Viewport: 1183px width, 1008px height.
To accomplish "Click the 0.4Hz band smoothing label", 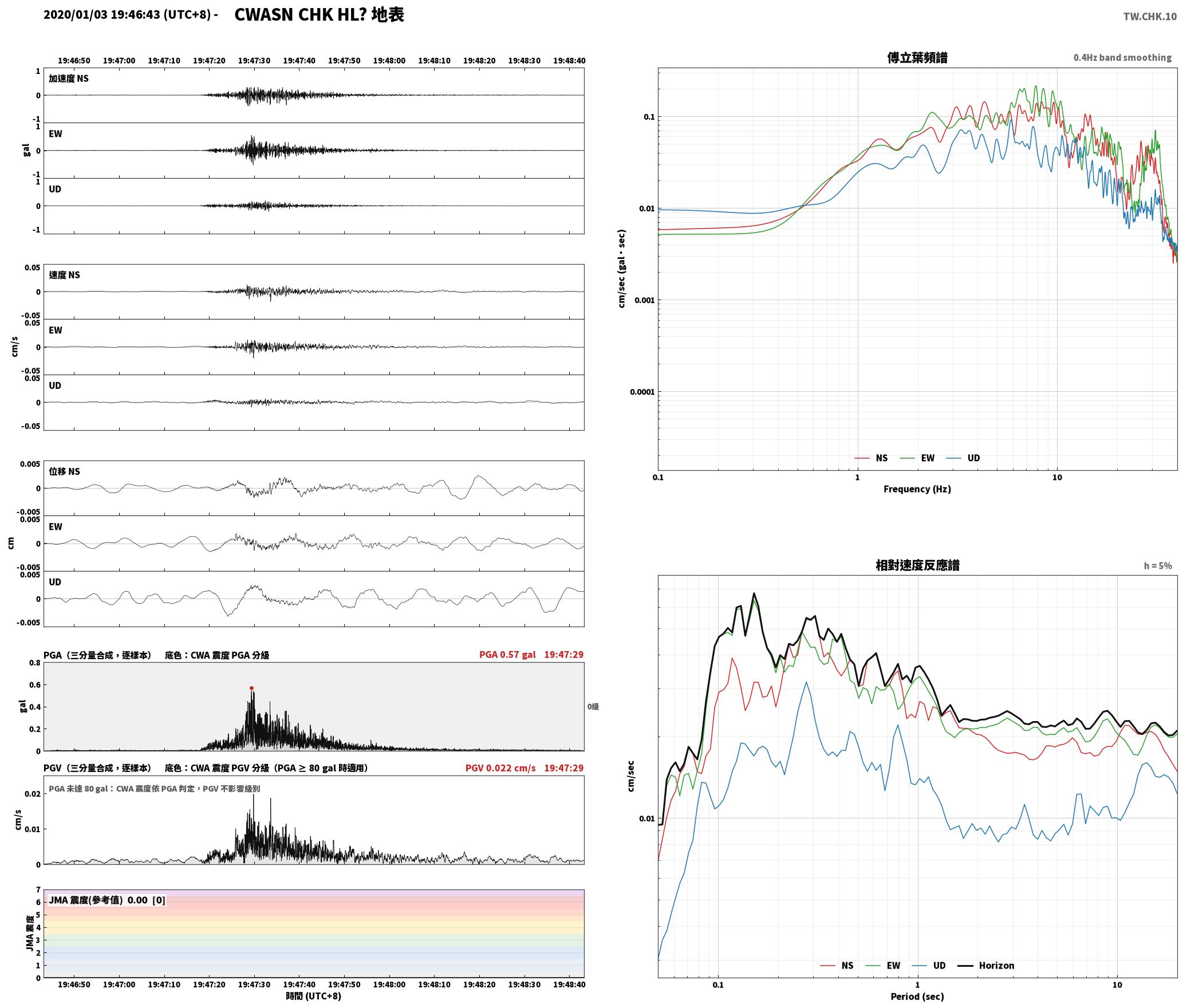I will point(1122,58).
